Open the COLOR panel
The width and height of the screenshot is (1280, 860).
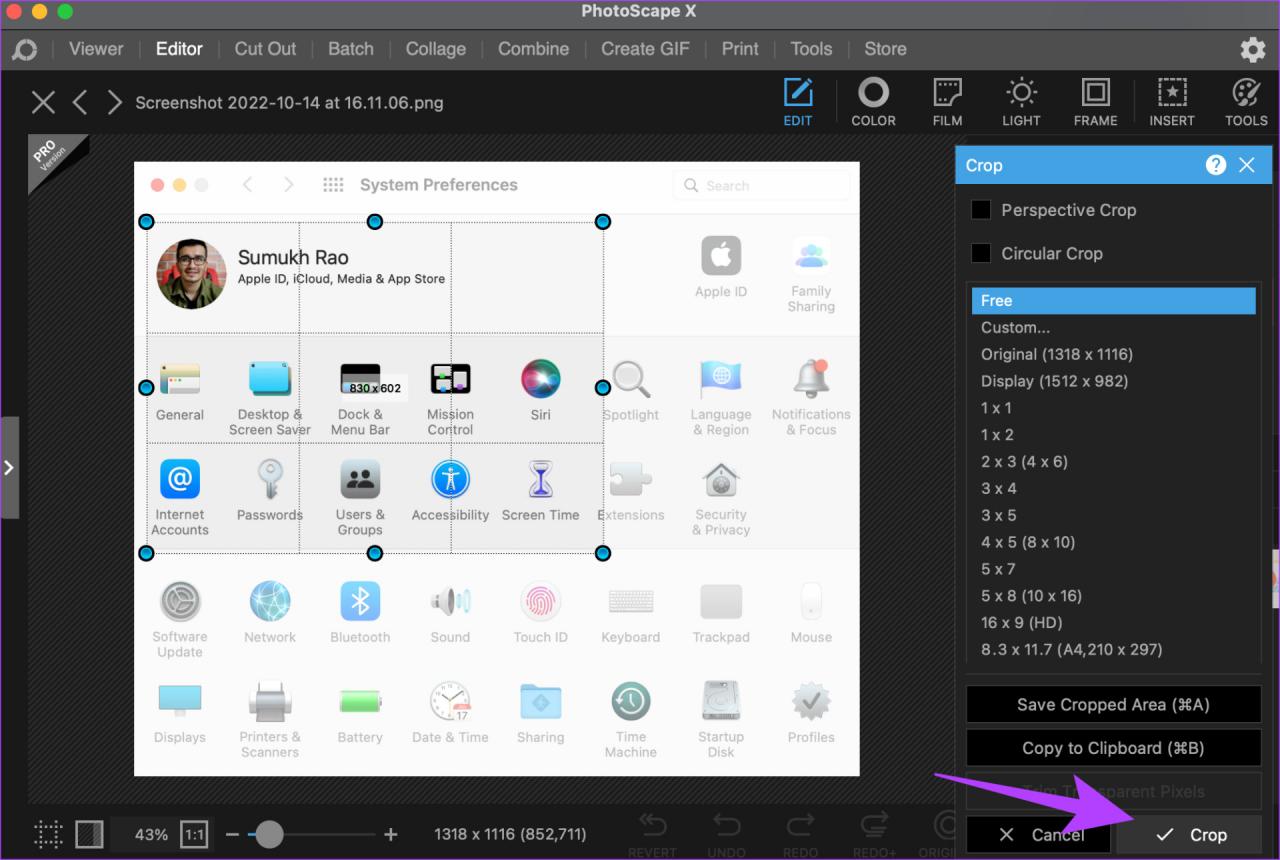(873, 103)
